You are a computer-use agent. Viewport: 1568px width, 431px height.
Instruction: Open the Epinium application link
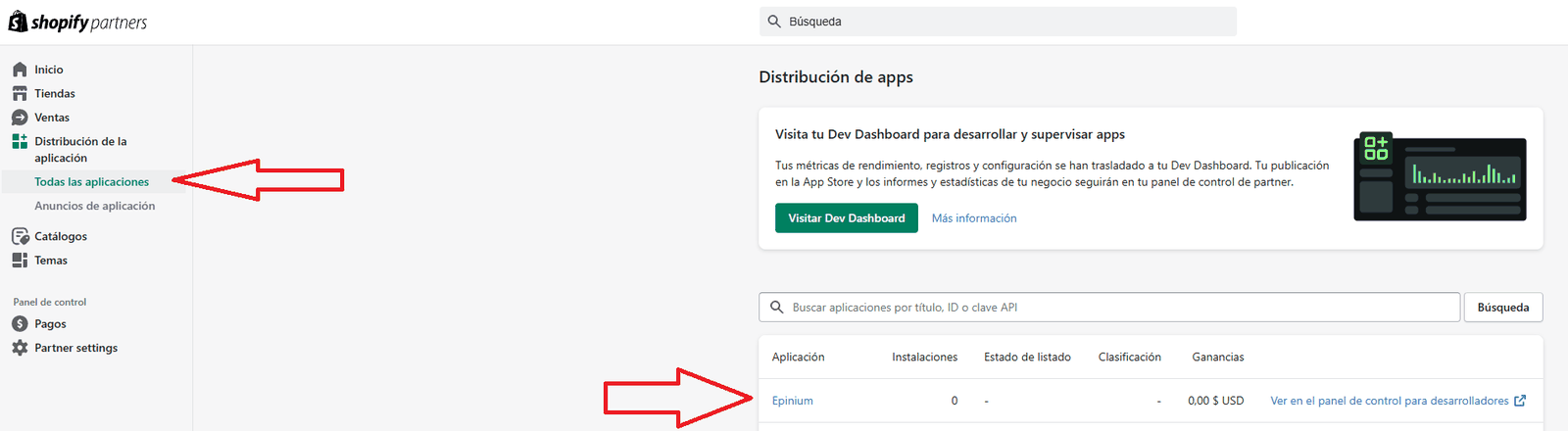point(793,401)
